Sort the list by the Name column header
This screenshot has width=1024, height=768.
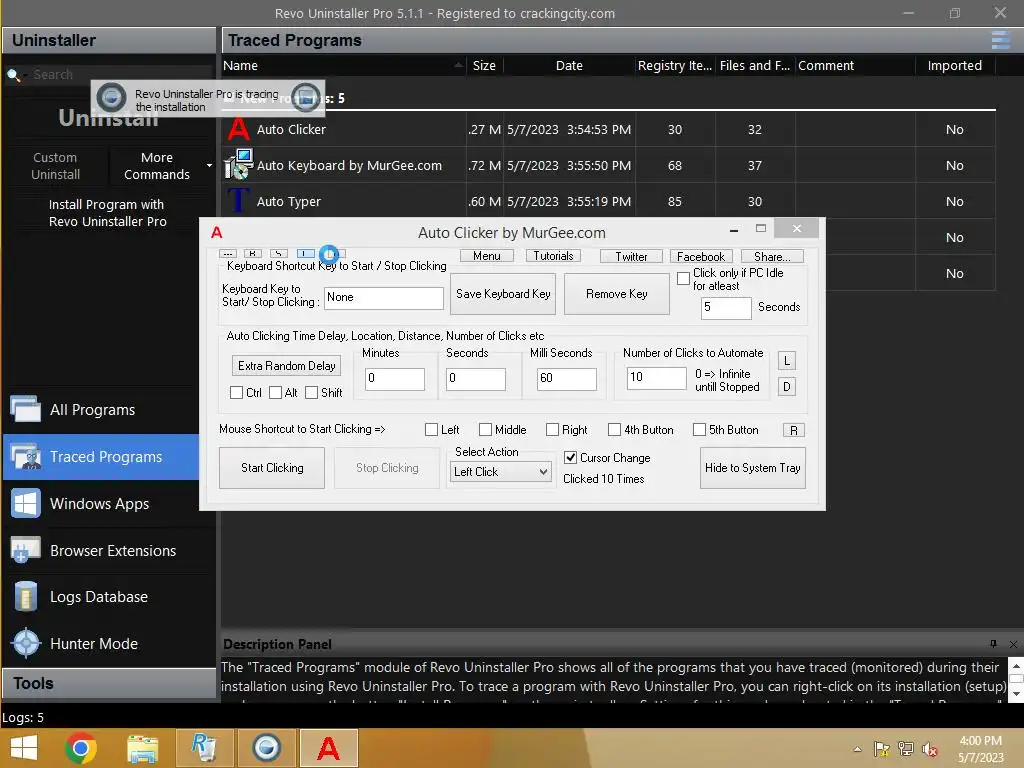pyautogui.click(x=343, y=65)
